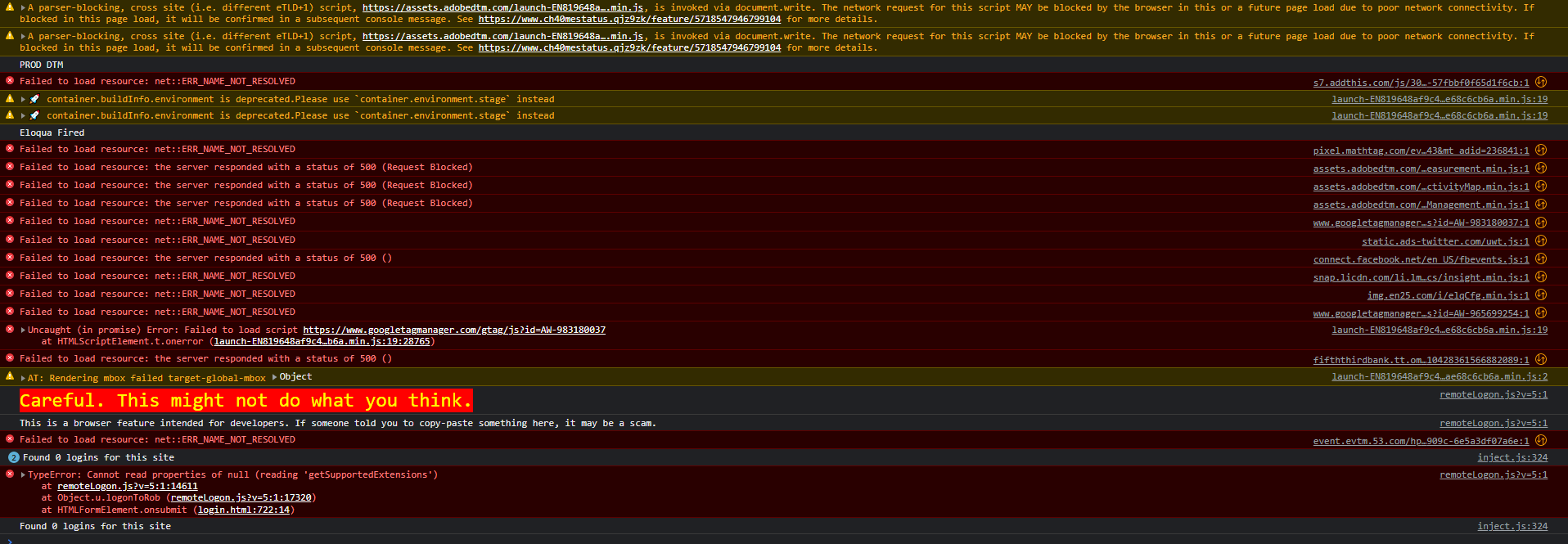Expand the TypeError stack trace

[23, 474]
